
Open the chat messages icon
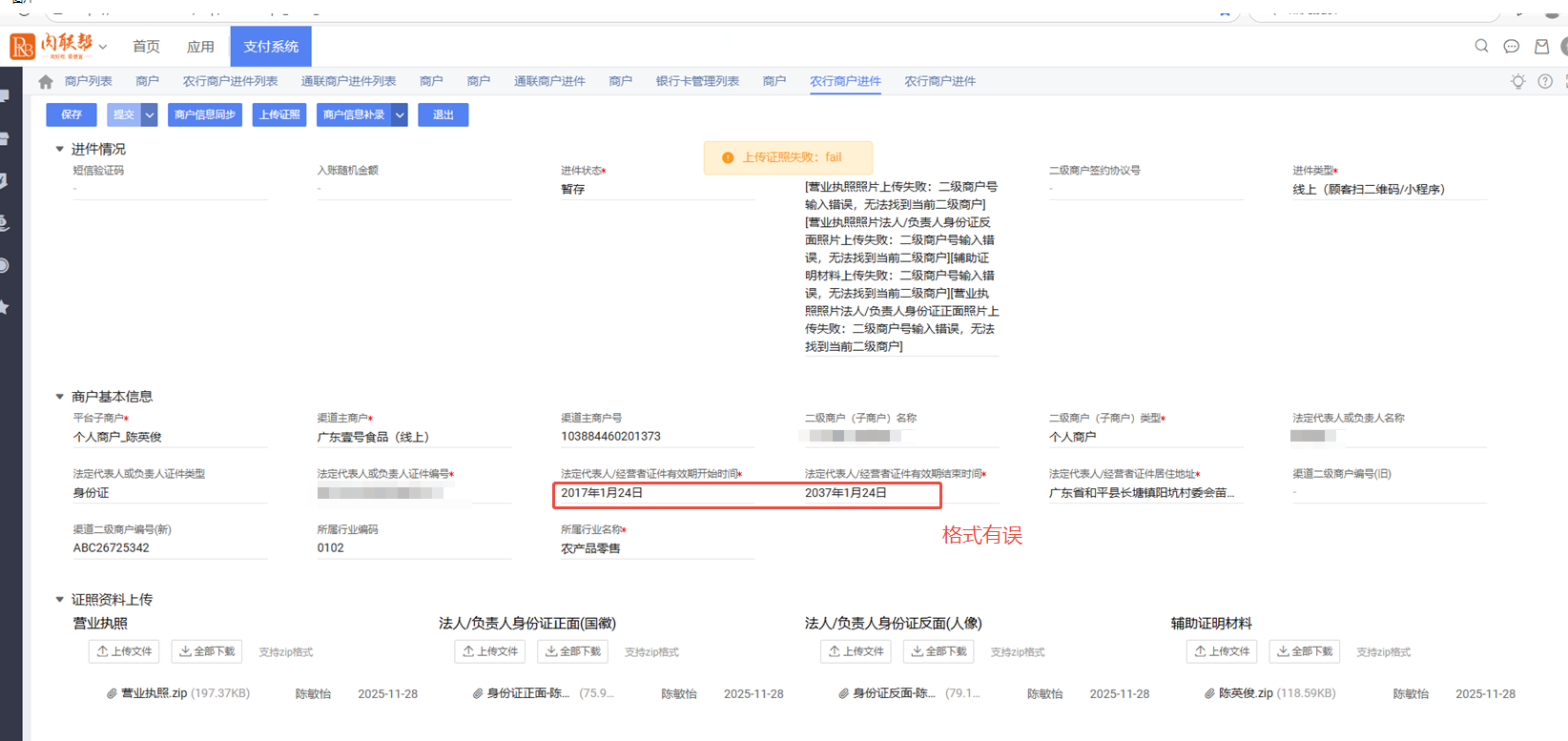coord(1511,46)
